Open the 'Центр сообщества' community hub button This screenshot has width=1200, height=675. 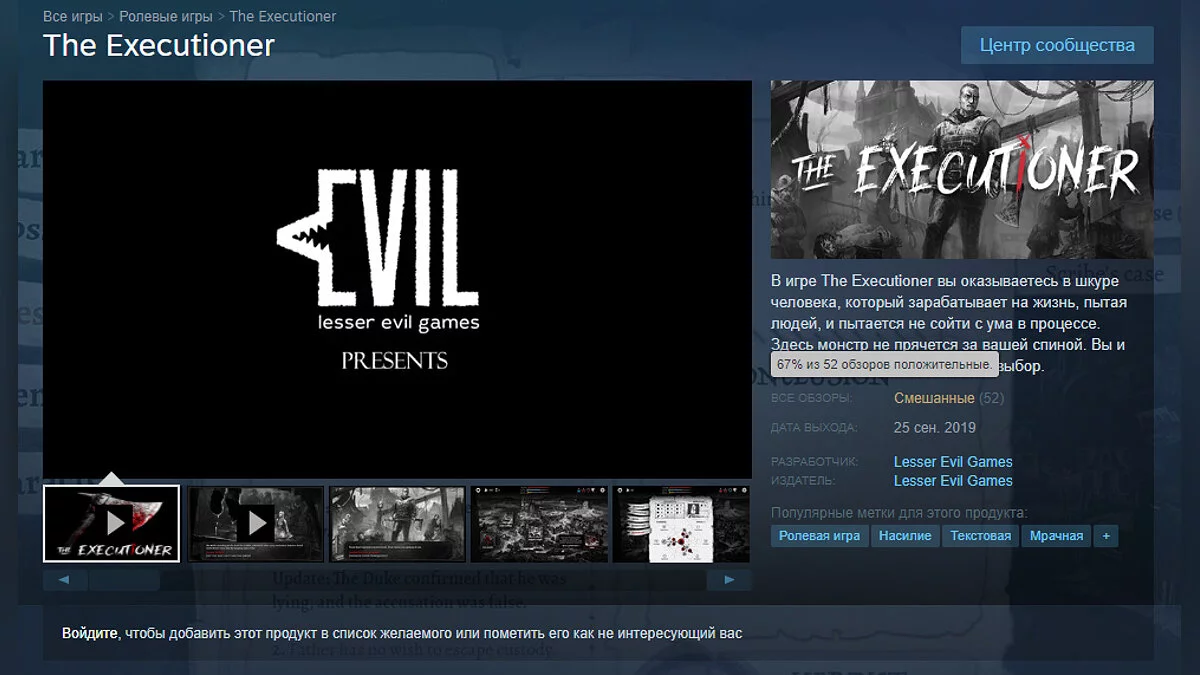tap(1057, 45)
